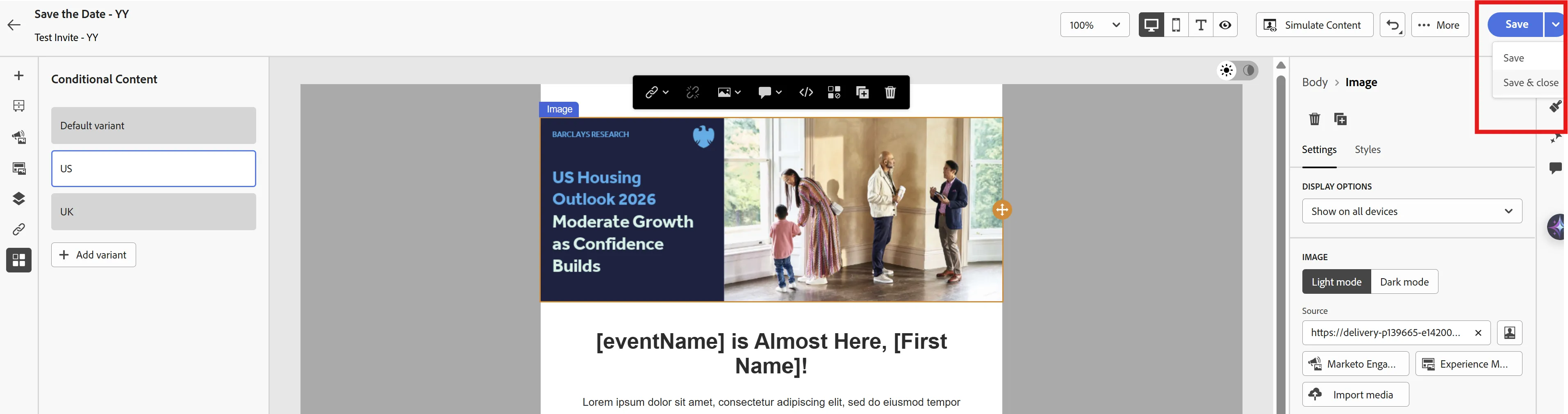Select the US Housing Outlook banner image
This screenshot has width=1568, height=414.
[771, 209]
